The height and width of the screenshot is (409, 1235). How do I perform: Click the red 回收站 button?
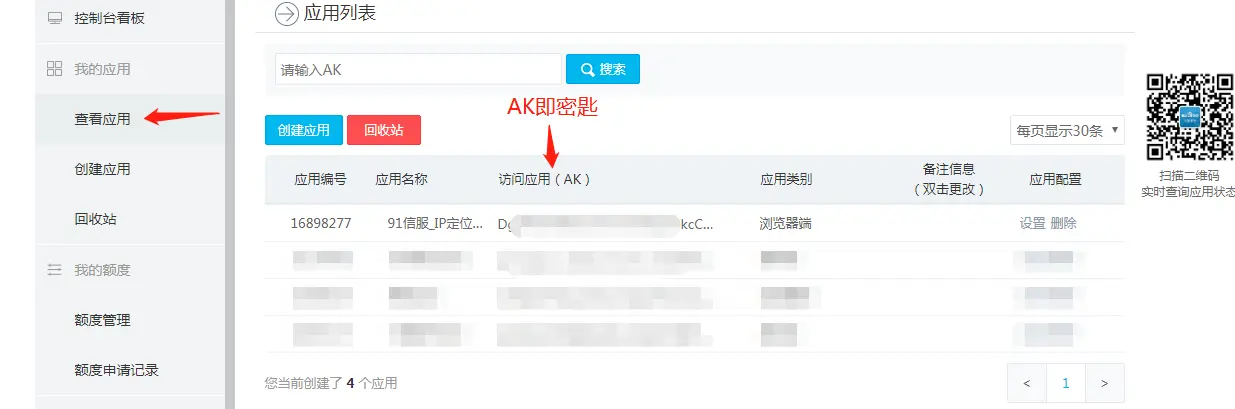click(384, 130)
